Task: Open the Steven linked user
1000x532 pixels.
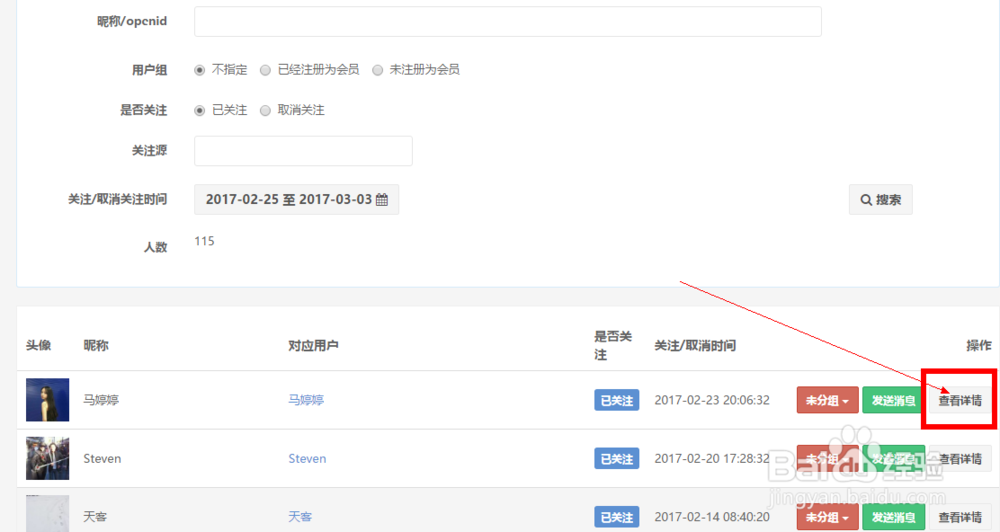Action: tap(307, 459)
